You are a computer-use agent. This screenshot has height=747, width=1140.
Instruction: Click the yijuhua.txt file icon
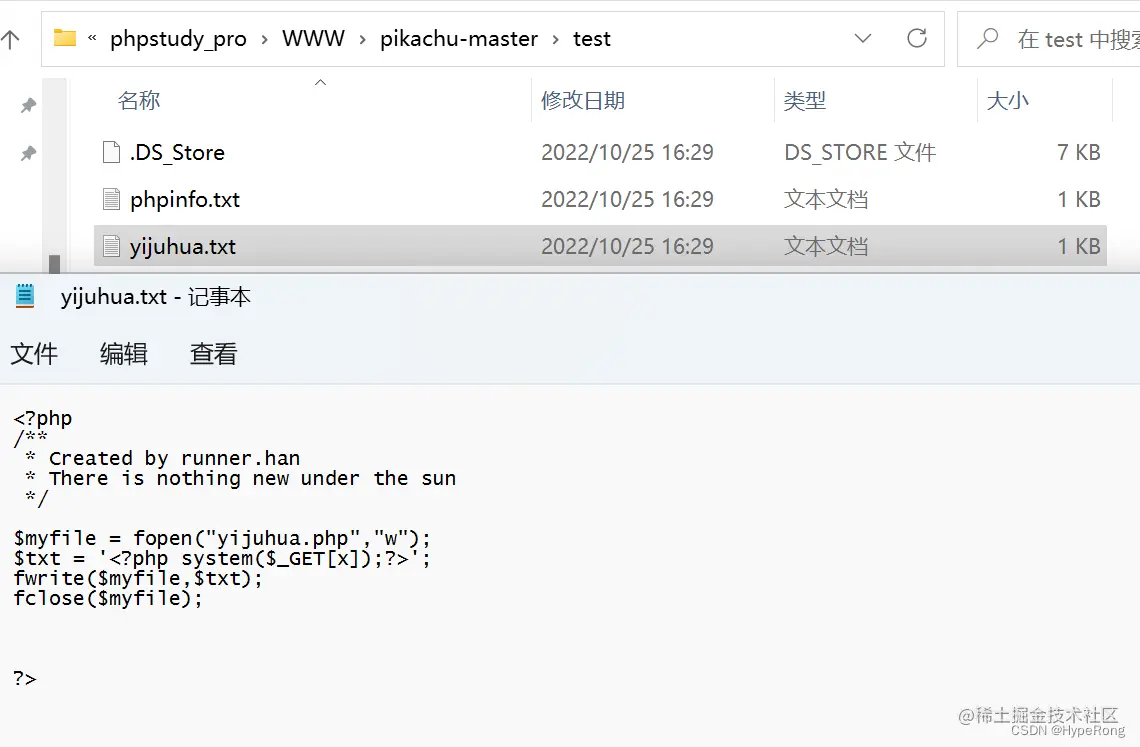coord(111,247)
